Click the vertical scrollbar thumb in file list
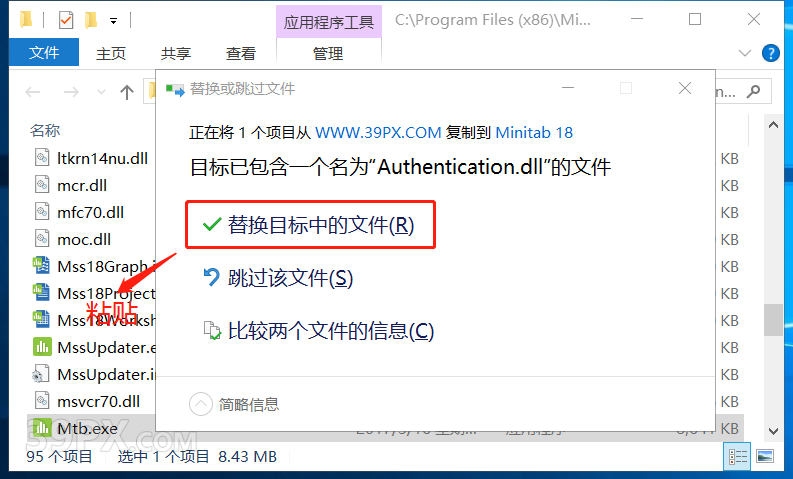The width and height of the screenshot is (793, 479). pyautogui.click(x=773, y=320)
